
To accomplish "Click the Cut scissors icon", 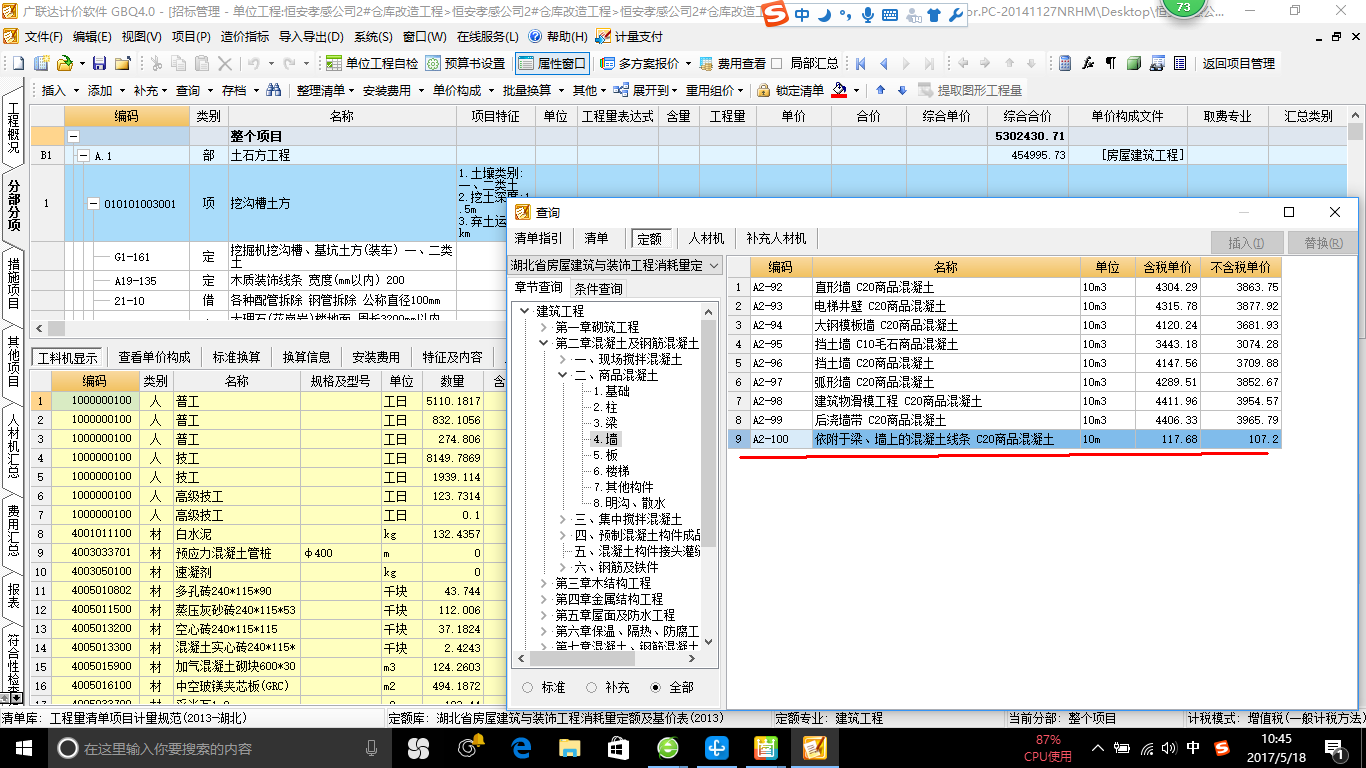I will point(155,63).
